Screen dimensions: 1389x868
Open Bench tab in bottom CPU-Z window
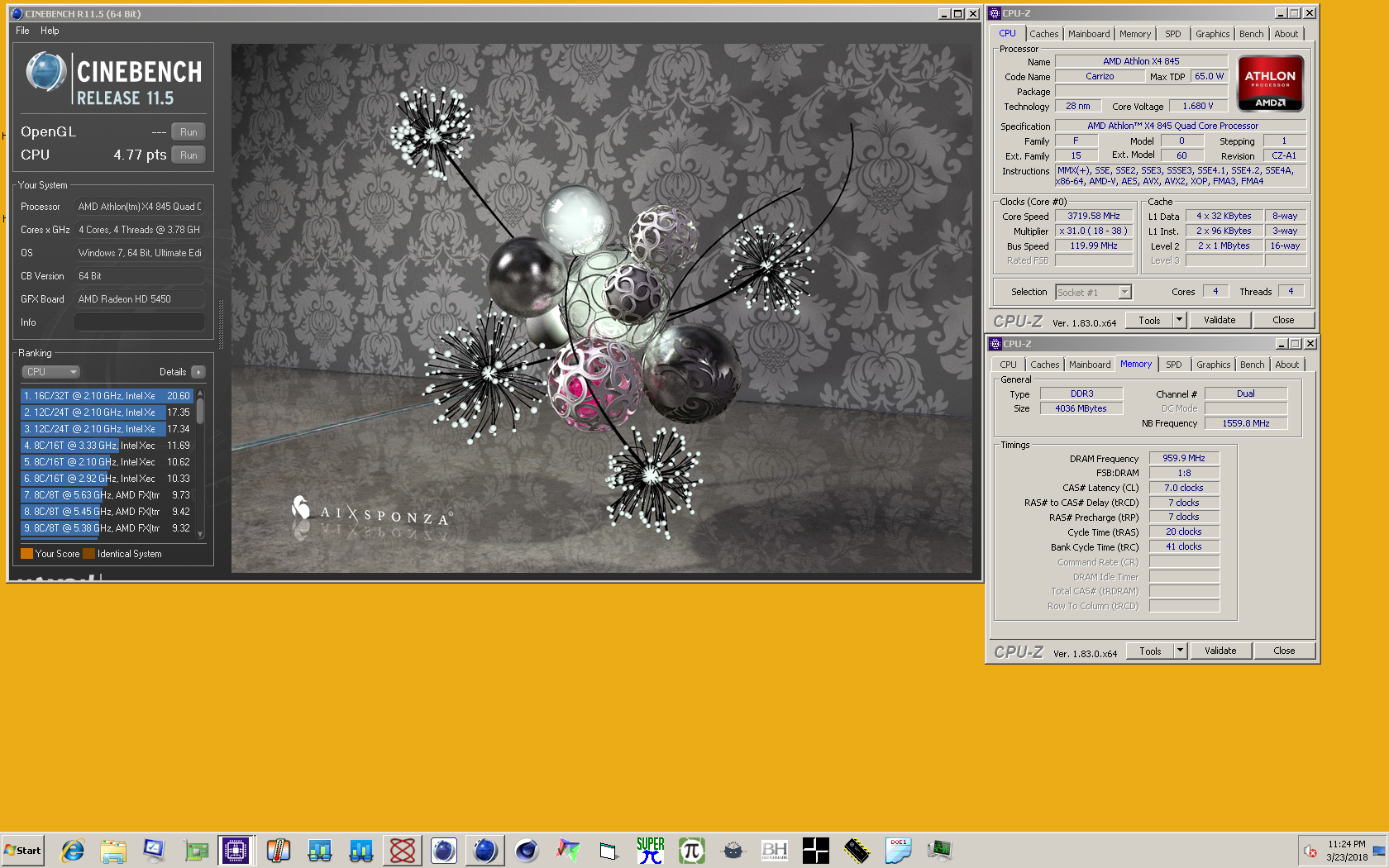click(x=1253, y=365)
